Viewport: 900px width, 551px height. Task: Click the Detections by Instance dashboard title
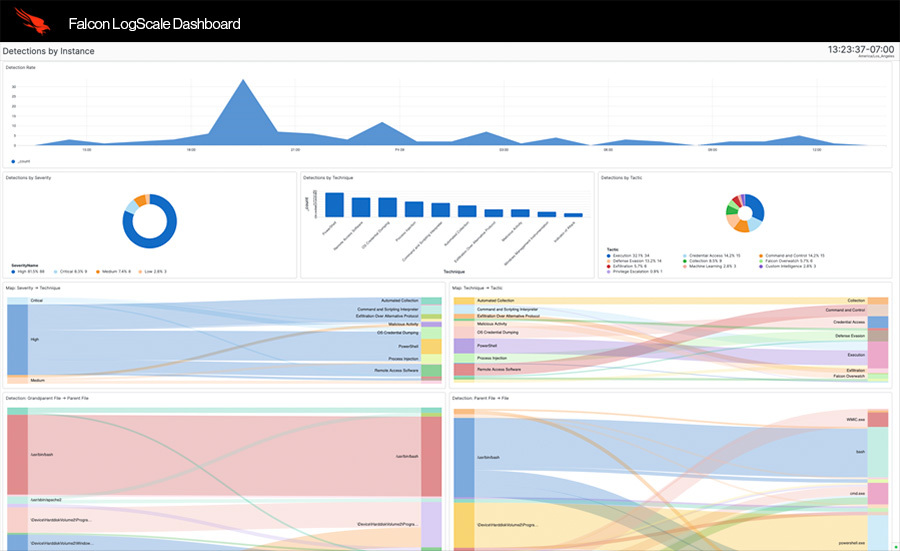pos(48,50)
